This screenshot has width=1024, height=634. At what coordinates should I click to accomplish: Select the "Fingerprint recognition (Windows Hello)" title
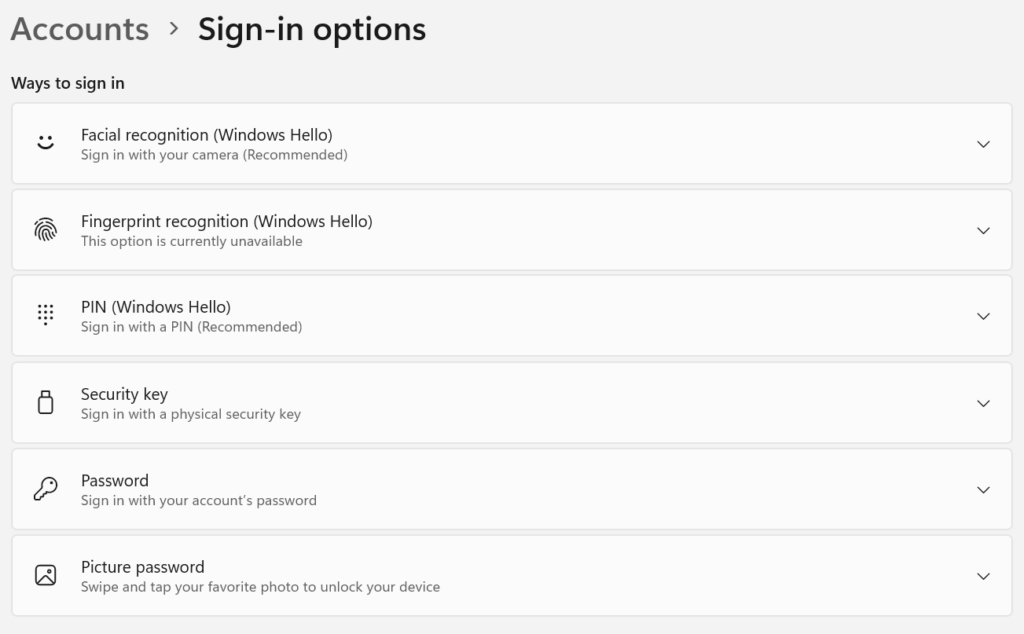pyautogui.click(x=226, y=221)
